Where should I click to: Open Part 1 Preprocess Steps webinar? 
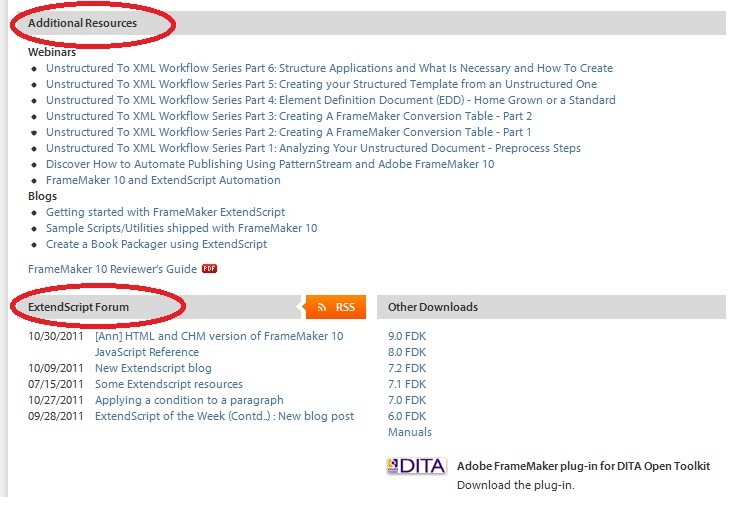313,148
